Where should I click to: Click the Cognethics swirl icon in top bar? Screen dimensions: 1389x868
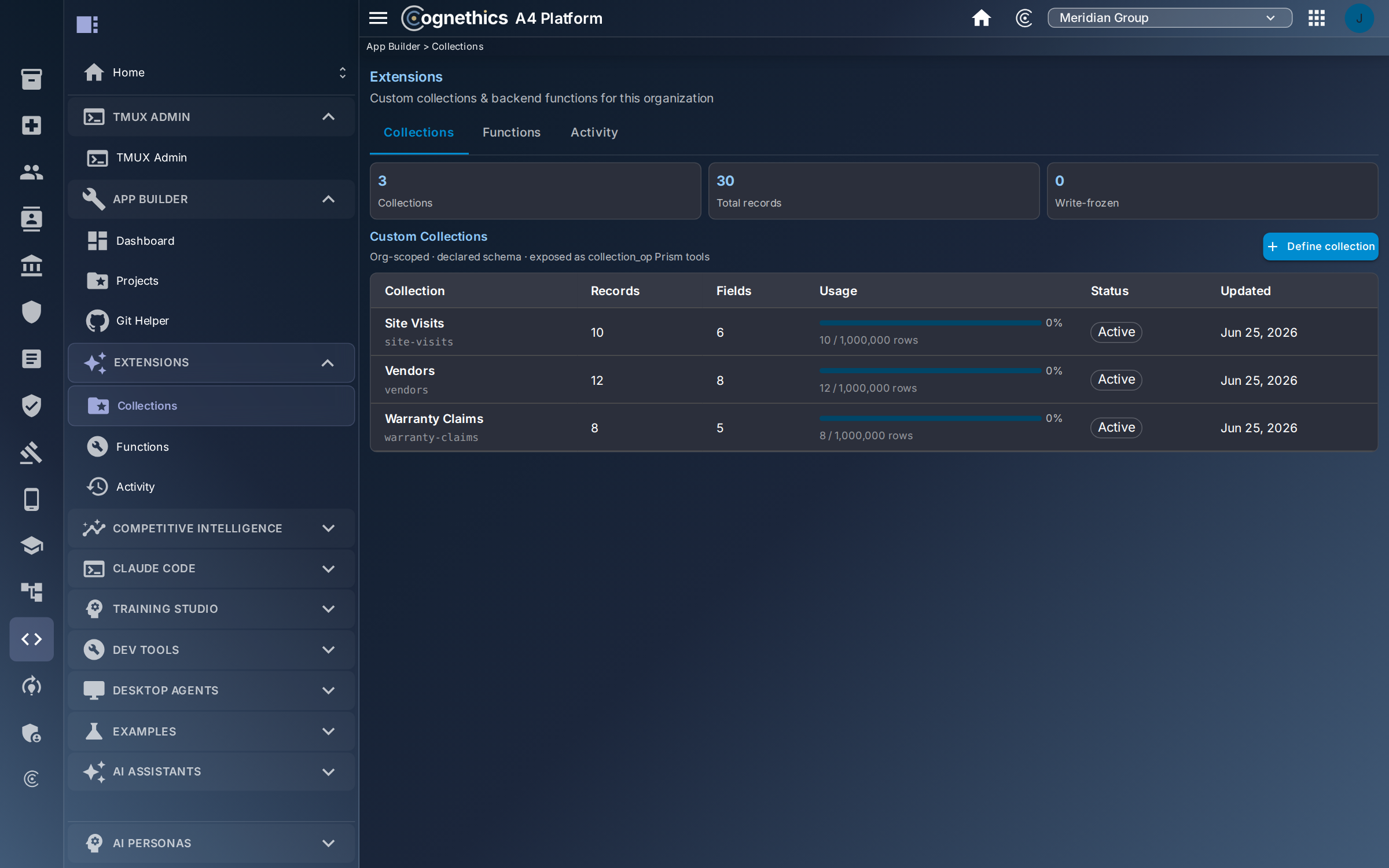pyautogui.click(x=1024, y=18)
